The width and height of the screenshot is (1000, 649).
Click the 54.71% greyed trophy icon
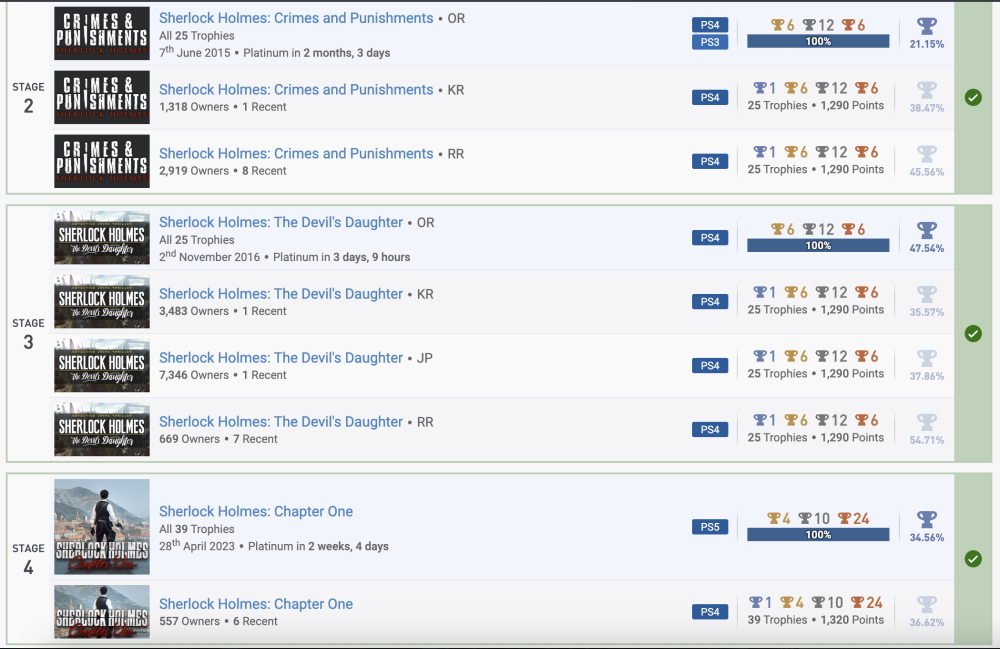coord(927,423)
